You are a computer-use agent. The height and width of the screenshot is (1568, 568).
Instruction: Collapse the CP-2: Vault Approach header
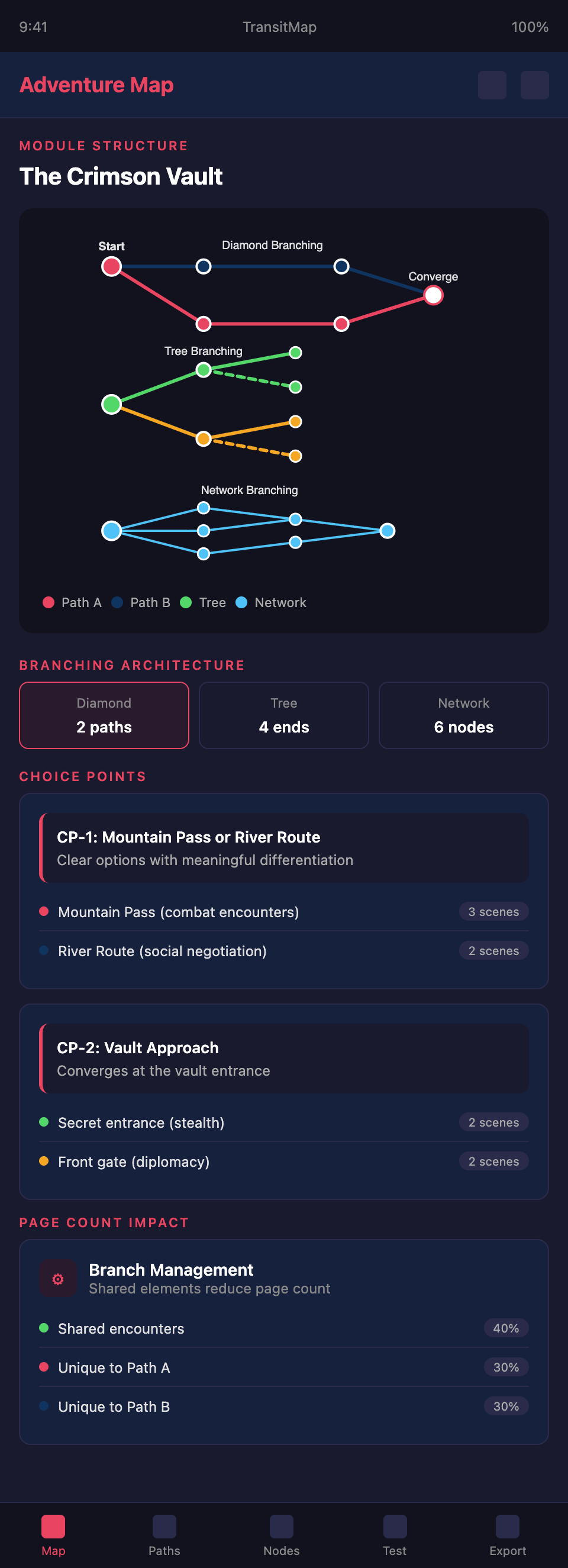click(283, 1058)
